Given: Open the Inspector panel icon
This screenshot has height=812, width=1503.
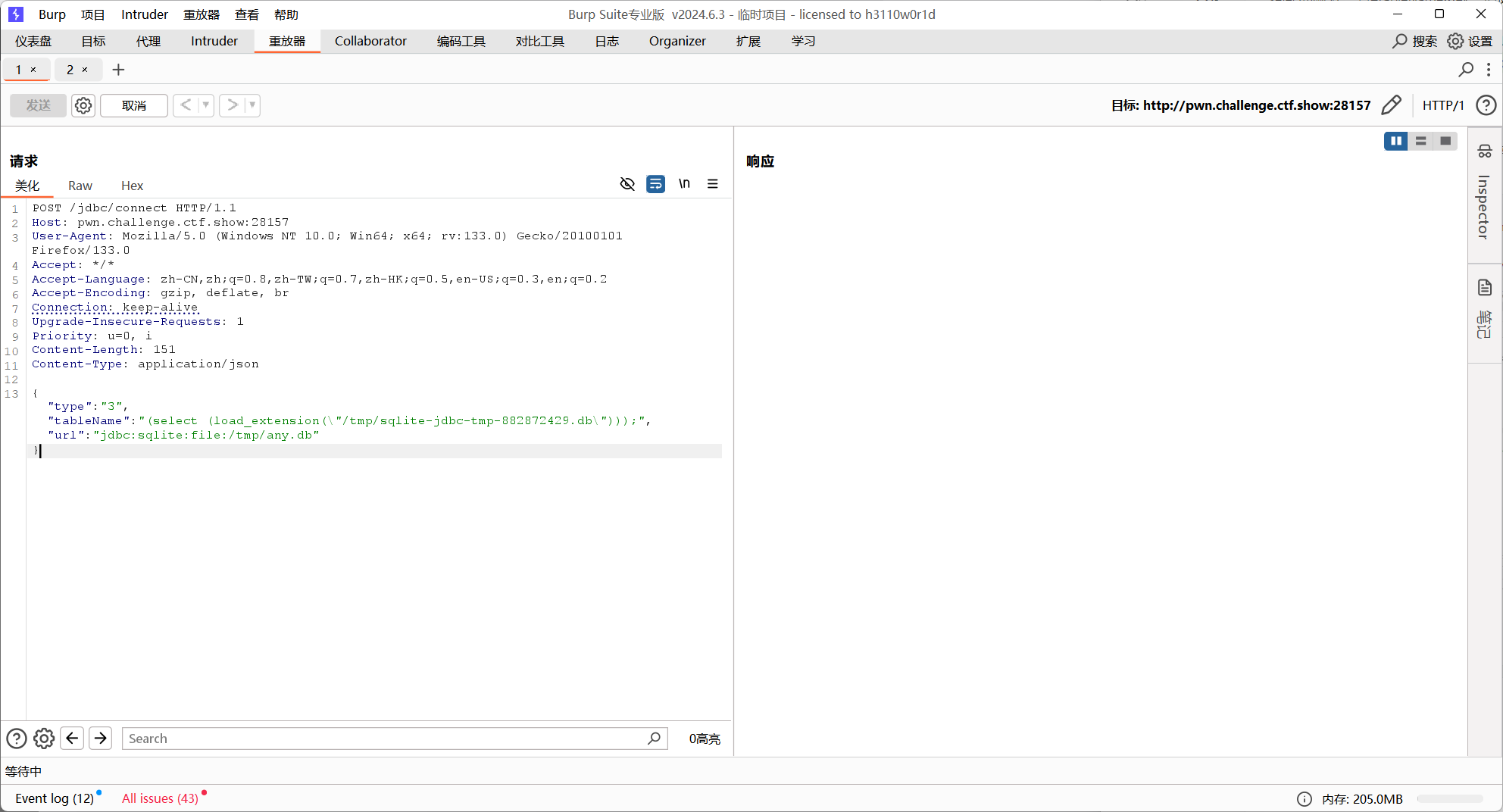Looking at the screenshot, I should tap(1485, 151).
